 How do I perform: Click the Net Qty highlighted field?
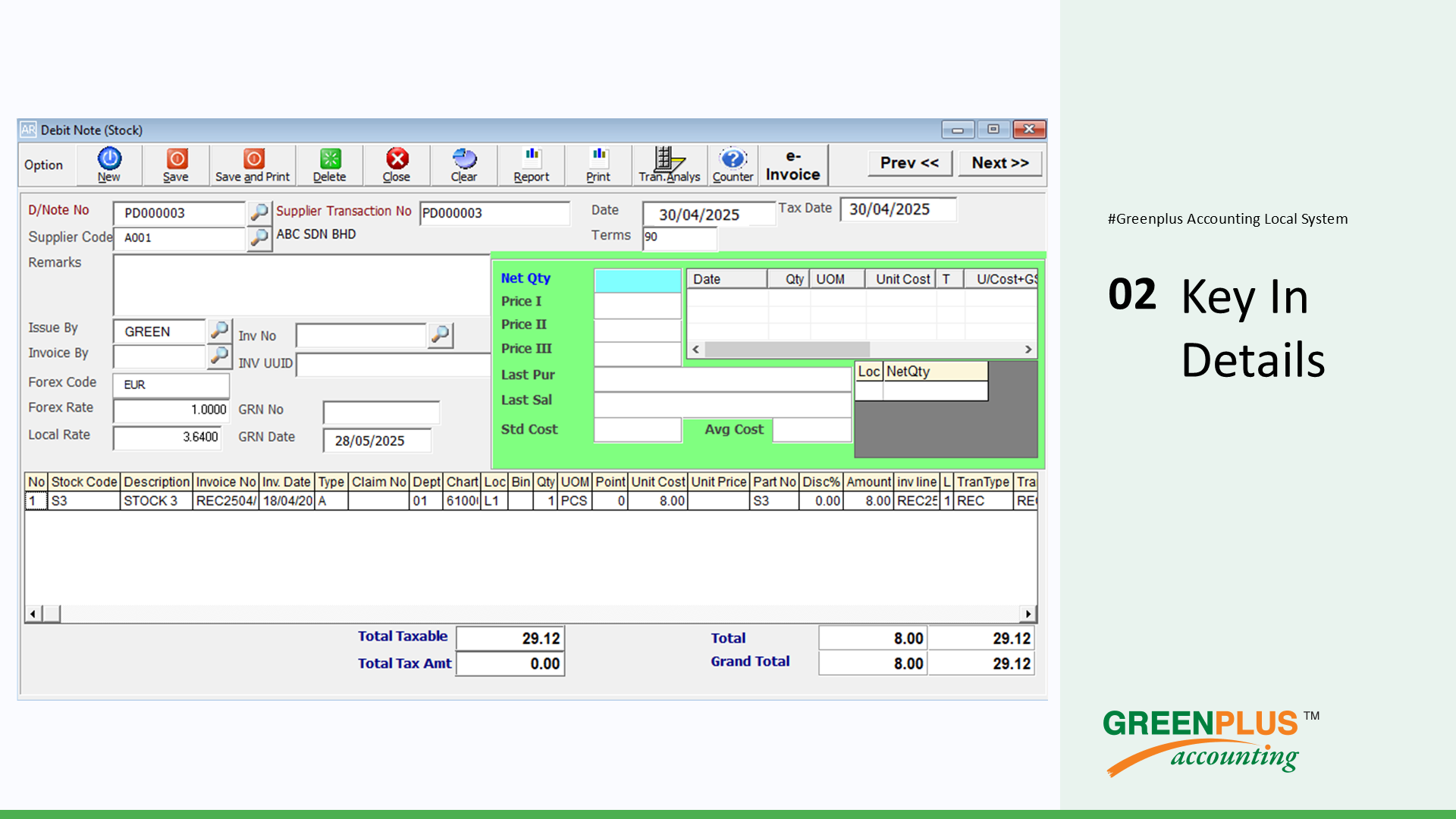(x=638, y=281)
